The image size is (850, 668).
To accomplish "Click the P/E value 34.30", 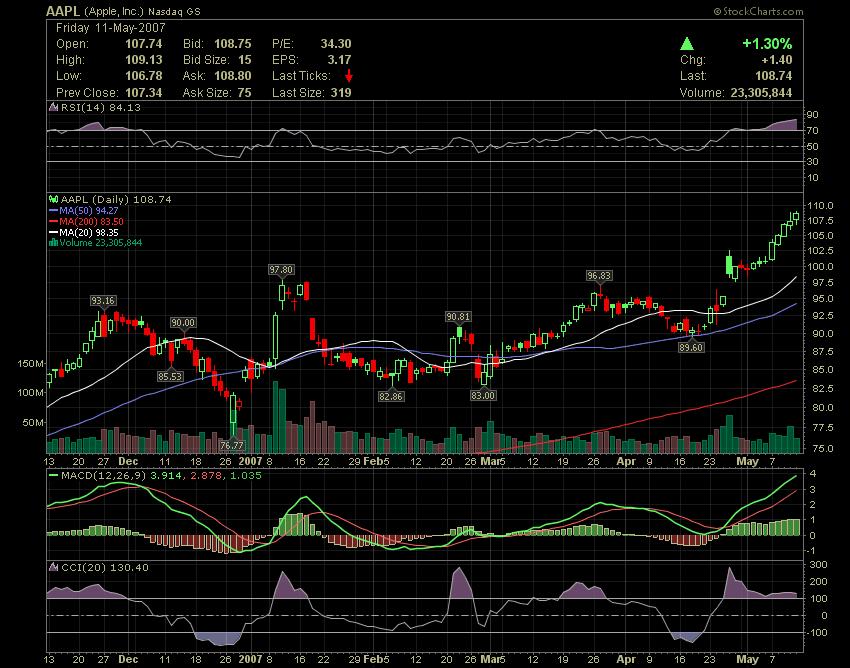I will pos(336,44).
